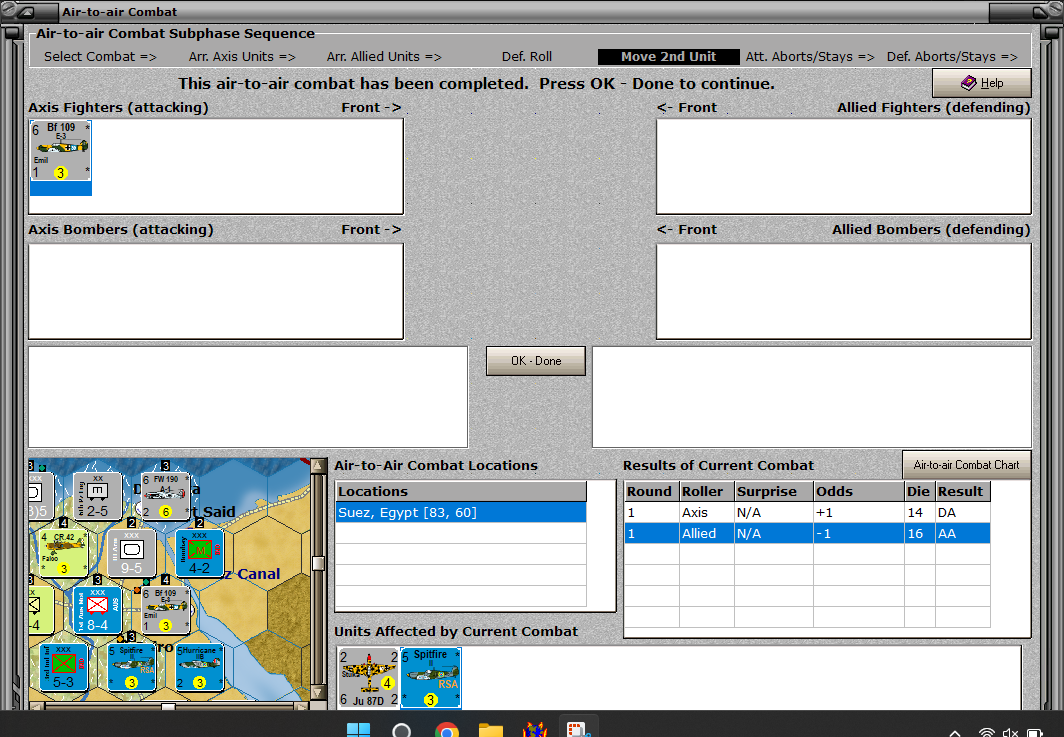Select the FW 190 counter on the map
Viewport: 1064px width, 737px height.
point(165,496)
